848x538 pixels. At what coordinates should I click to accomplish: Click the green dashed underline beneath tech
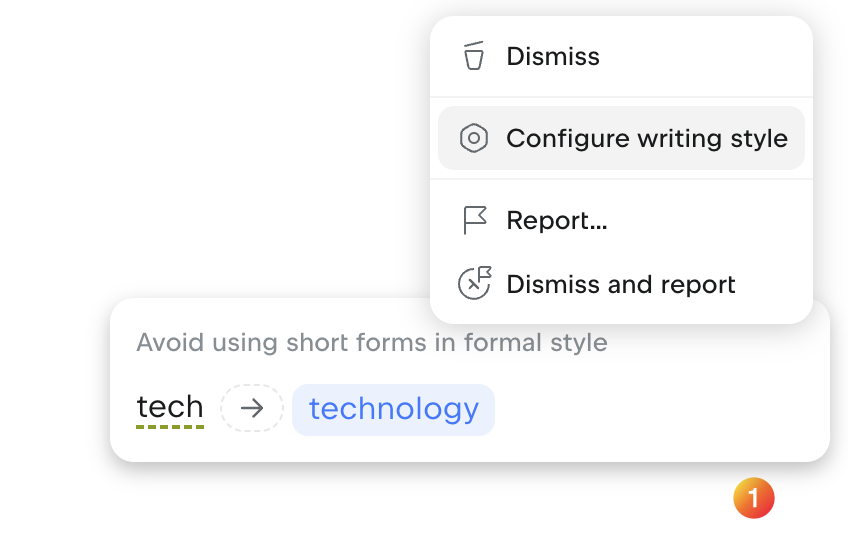click(170, 427)
